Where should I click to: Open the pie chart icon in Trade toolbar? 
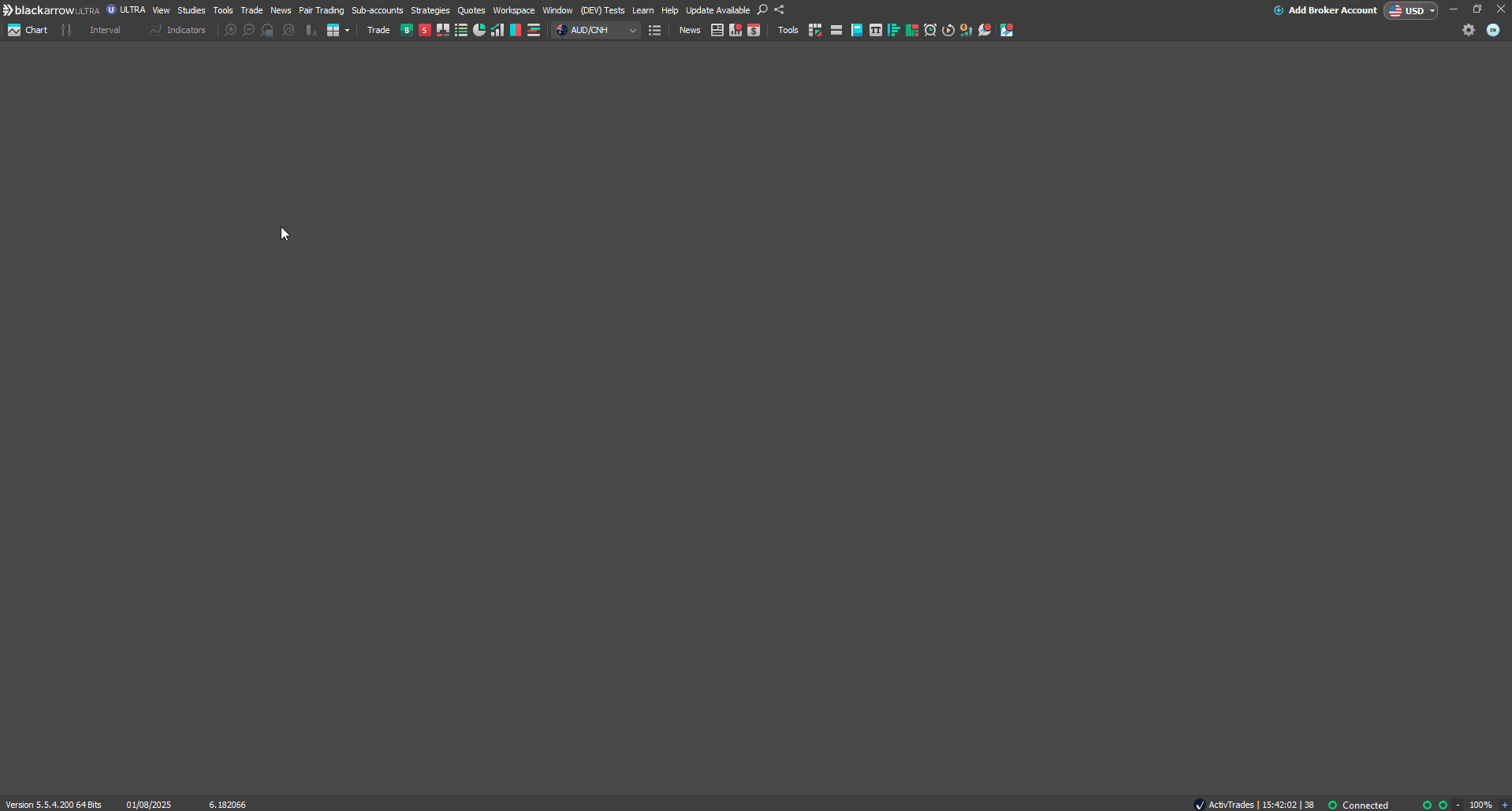click(479, 30)
